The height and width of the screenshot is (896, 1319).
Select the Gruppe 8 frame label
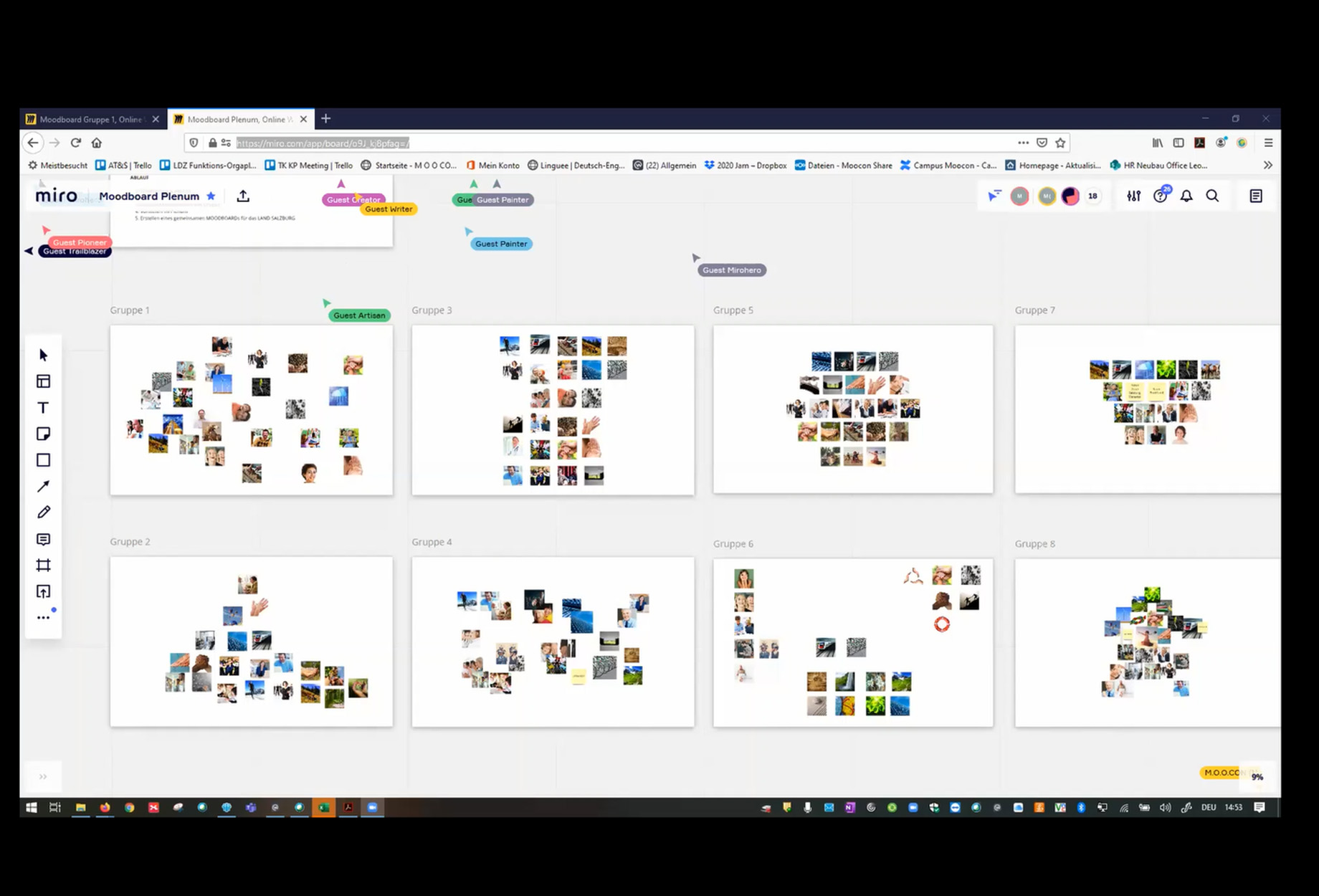point(1035,544)
